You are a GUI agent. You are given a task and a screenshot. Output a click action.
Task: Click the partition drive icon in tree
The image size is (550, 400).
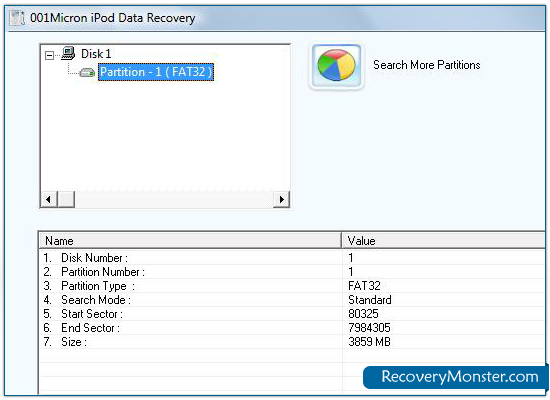87,73
